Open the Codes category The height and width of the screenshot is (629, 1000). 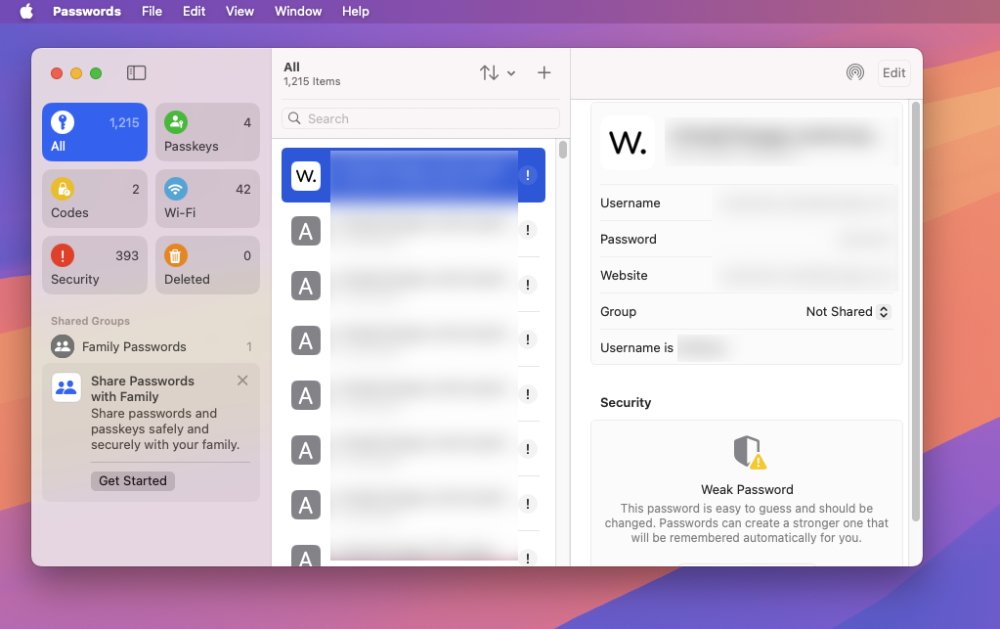(x=94, y=198)
